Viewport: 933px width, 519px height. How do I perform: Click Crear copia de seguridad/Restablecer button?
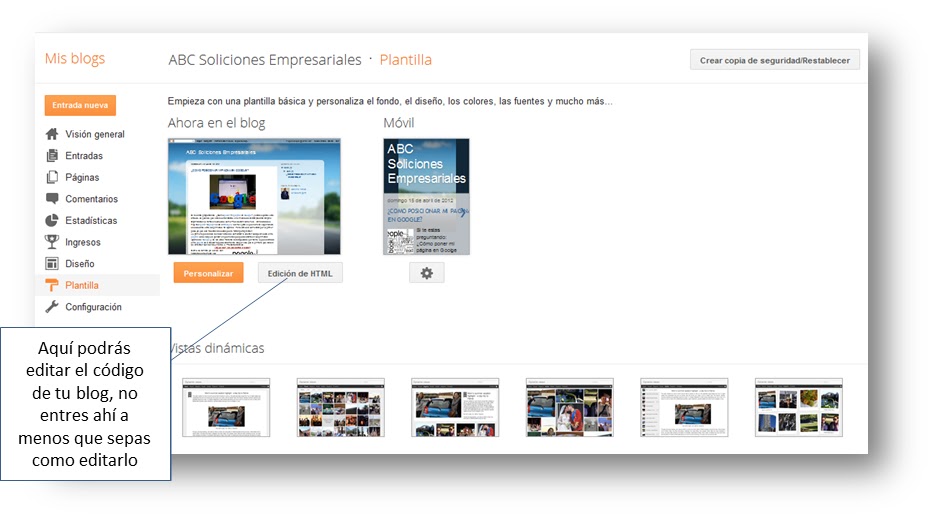click(x=775, y=60)
